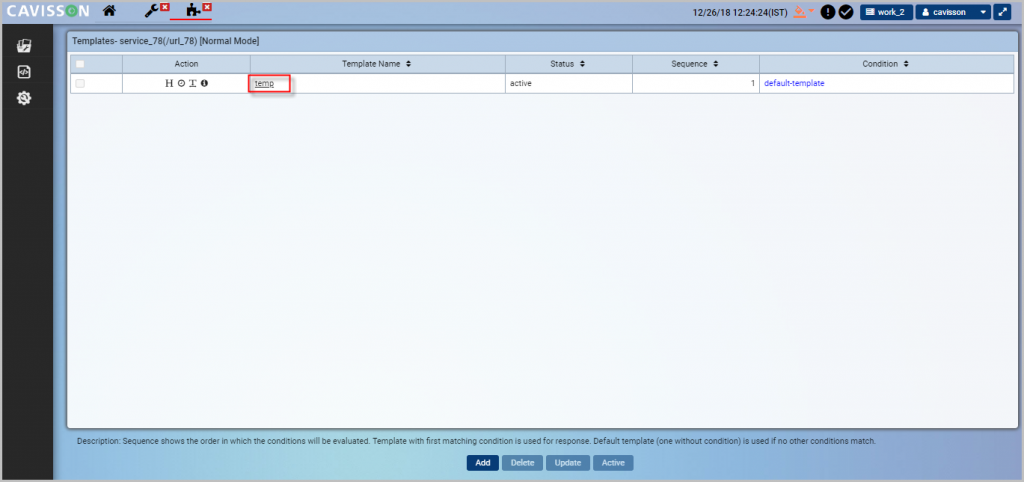Click the date and time display
Image resolution: width=1024 pixels, height=482 pixels.
click(x=740, y=12)
